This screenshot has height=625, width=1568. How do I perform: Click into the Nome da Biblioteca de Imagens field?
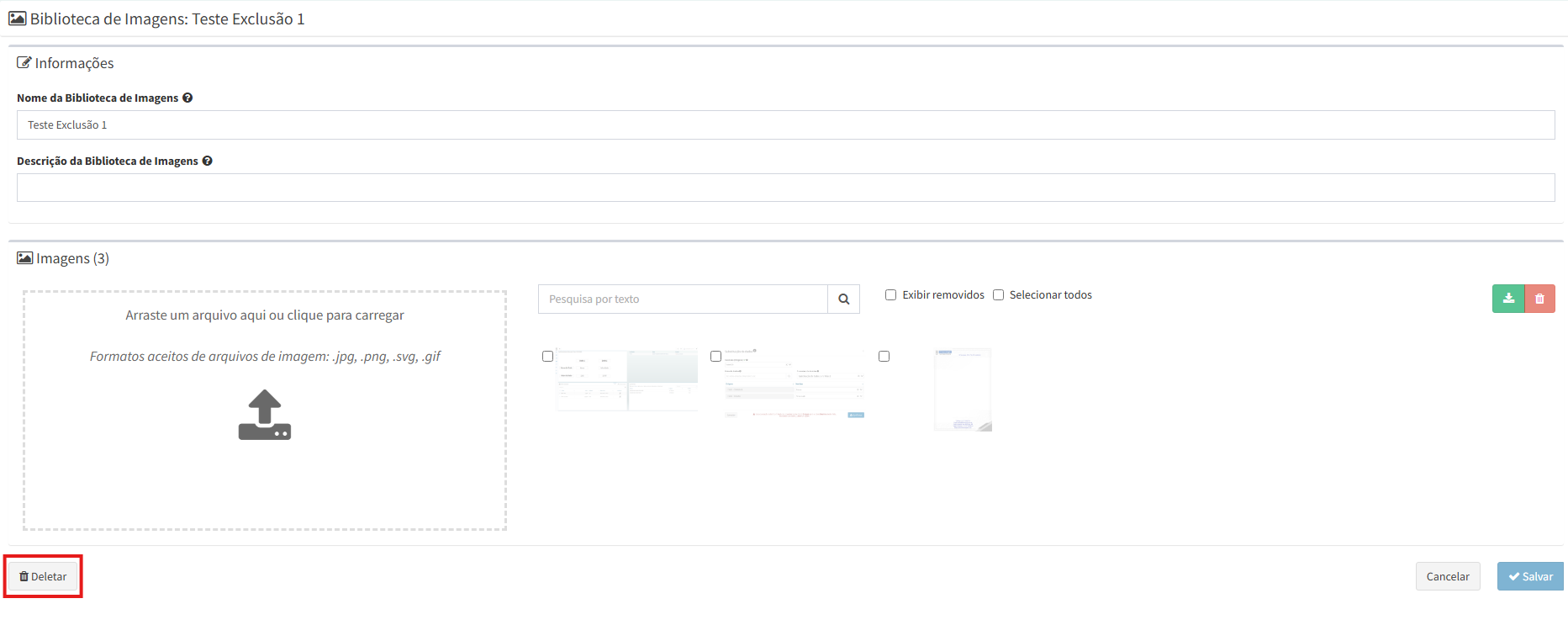click(x=786, y=124)
